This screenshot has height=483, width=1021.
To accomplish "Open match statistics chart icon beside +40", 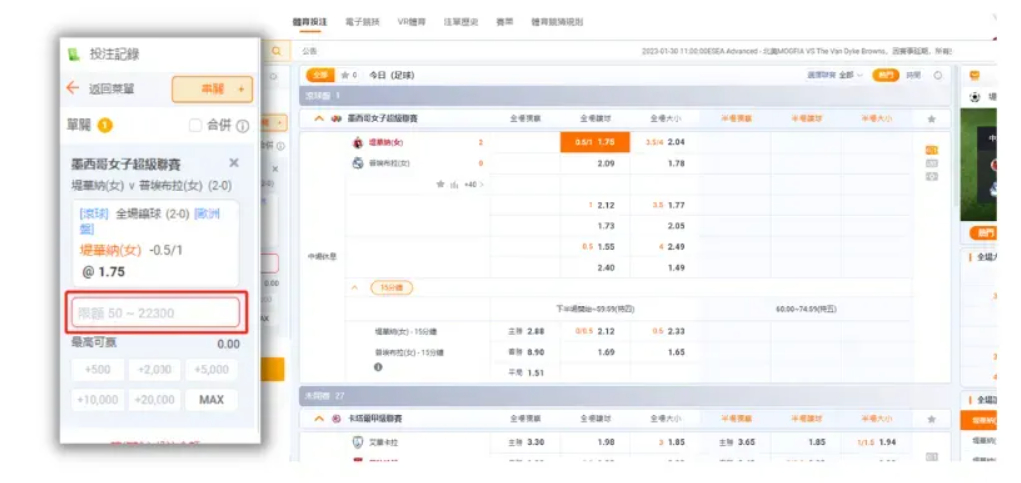I will (x=453, y=184).
